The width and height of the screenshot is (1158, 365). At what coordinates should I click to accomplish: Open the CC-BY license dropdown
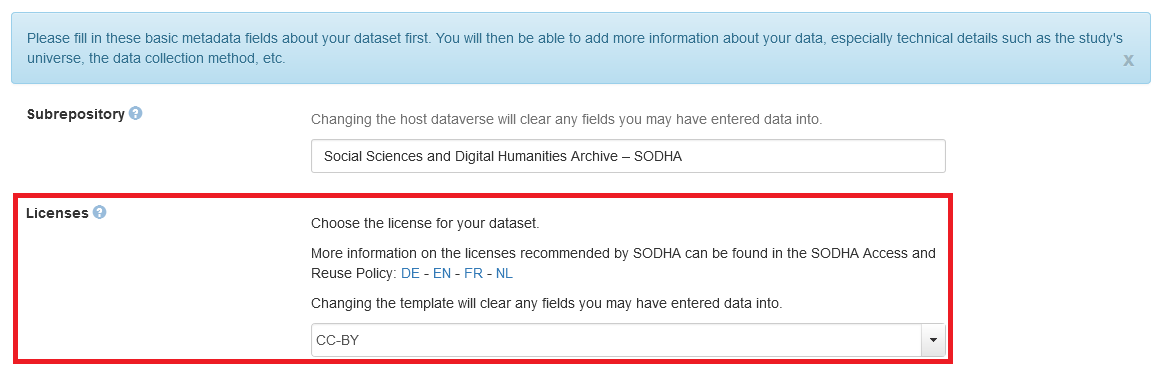click(x=628, y=340)
